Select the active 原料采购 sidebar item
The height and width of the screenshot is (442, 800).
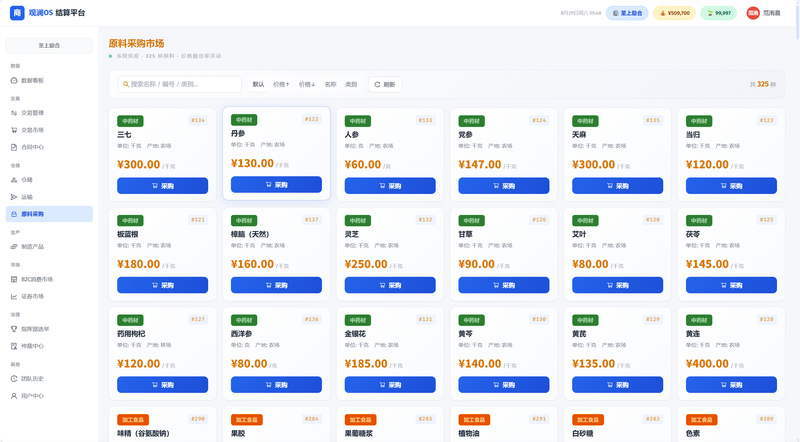[49, 214]
